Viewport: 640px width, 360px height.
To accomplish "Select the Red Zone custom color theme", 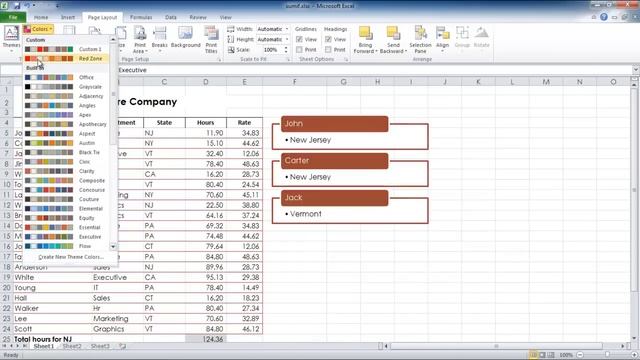I will [67, 59].
